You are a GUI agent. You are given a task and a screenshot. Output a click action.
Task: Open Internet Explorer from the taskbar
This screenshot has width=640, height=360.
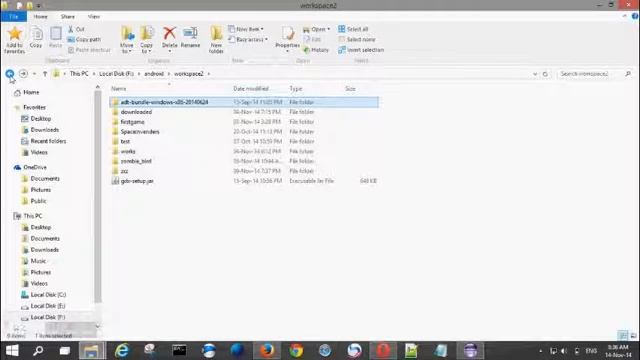tap(122, 351)
